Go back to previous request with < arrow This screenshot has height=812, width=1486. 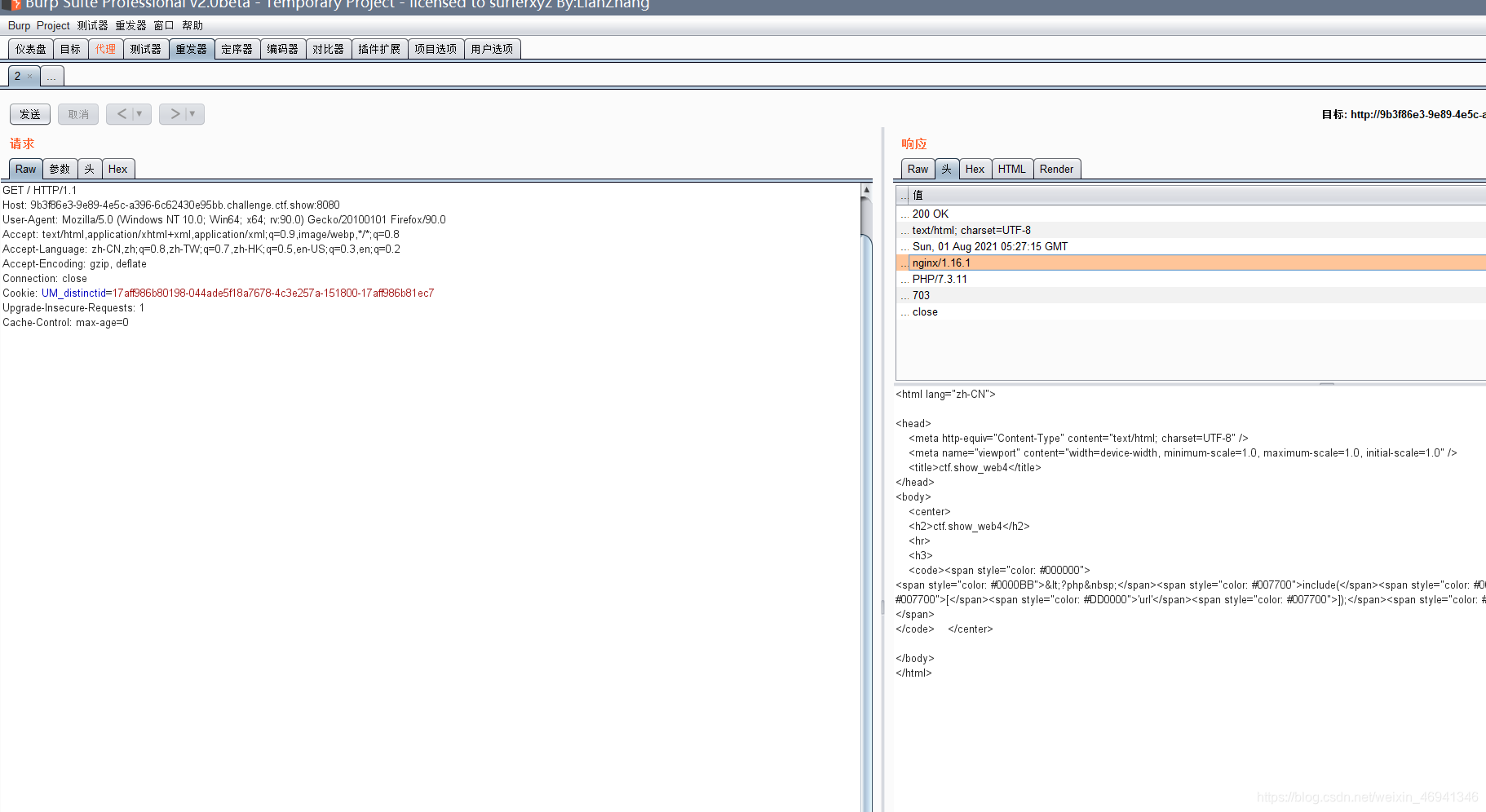(x=122, y=114)
